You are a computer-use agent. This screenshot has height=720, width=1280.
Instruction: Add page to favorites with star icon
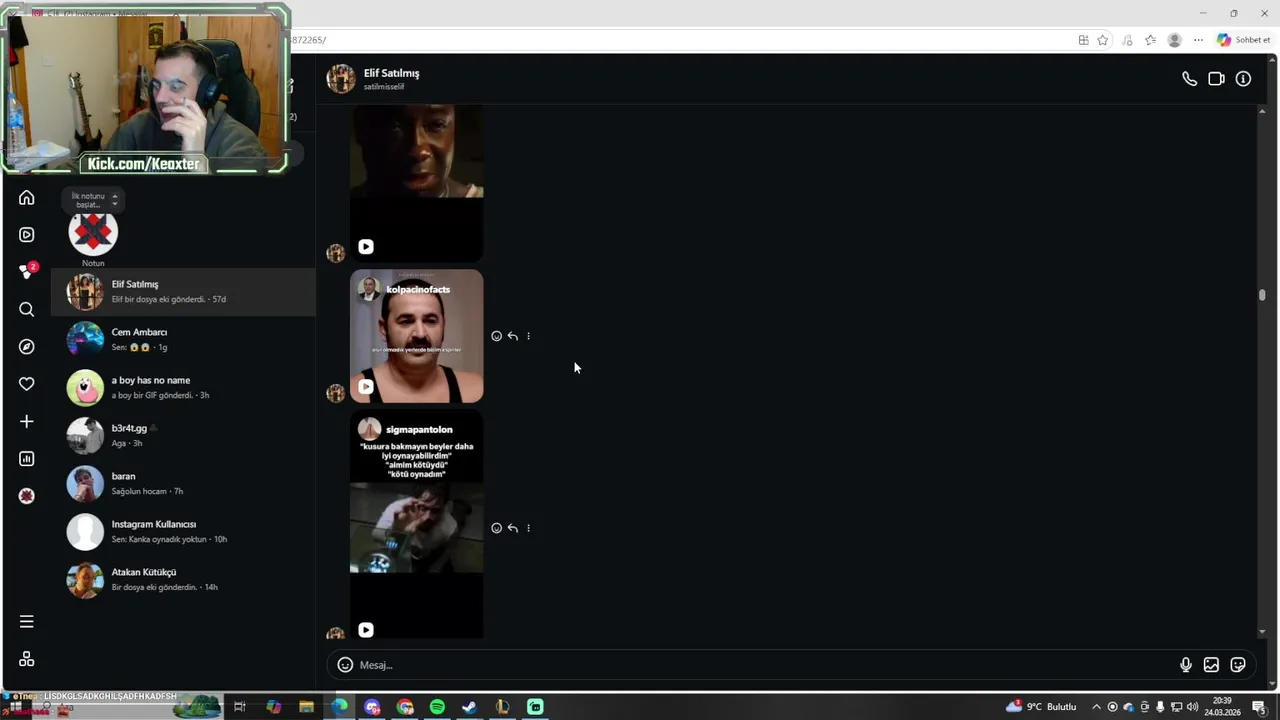1103,40
